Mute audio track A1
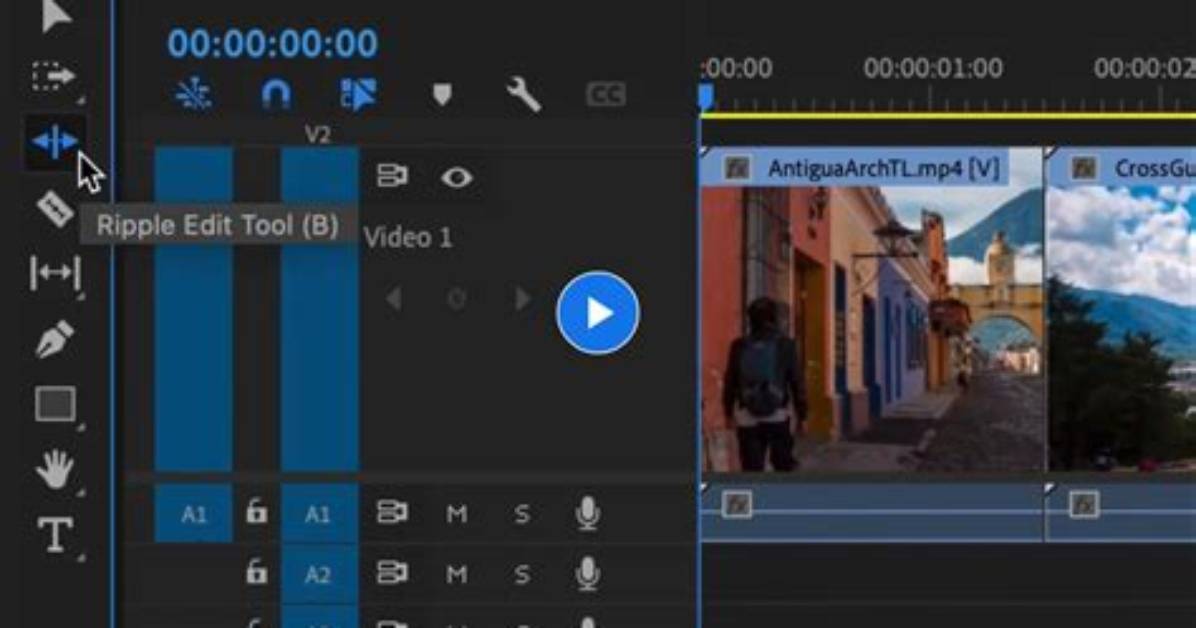The height and width of the screenshot is (628, 1196). [457, 514]
